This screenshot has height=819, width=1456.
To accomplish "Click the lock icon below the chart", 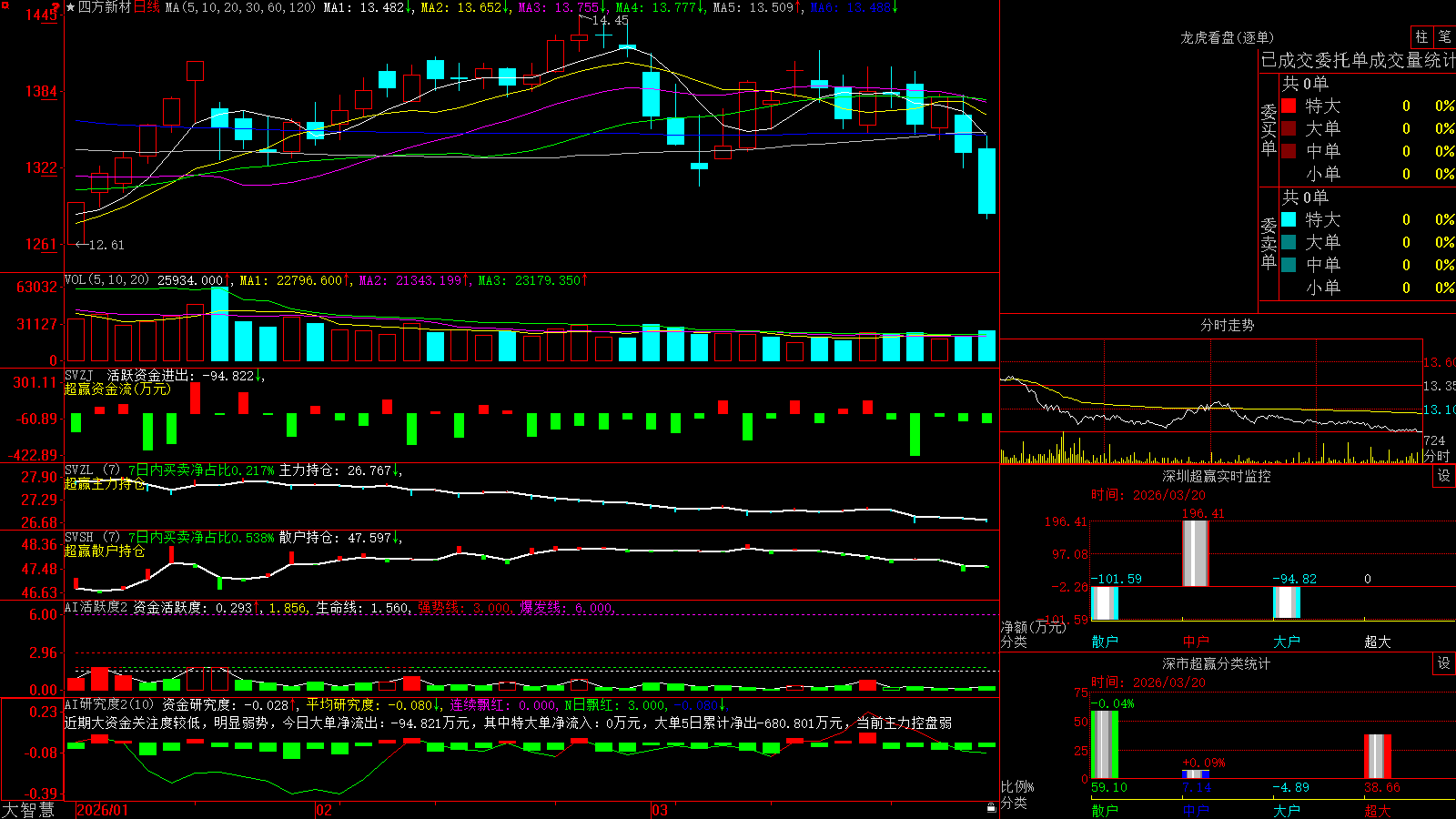I will pyautogui.click(x=991, y=807).
